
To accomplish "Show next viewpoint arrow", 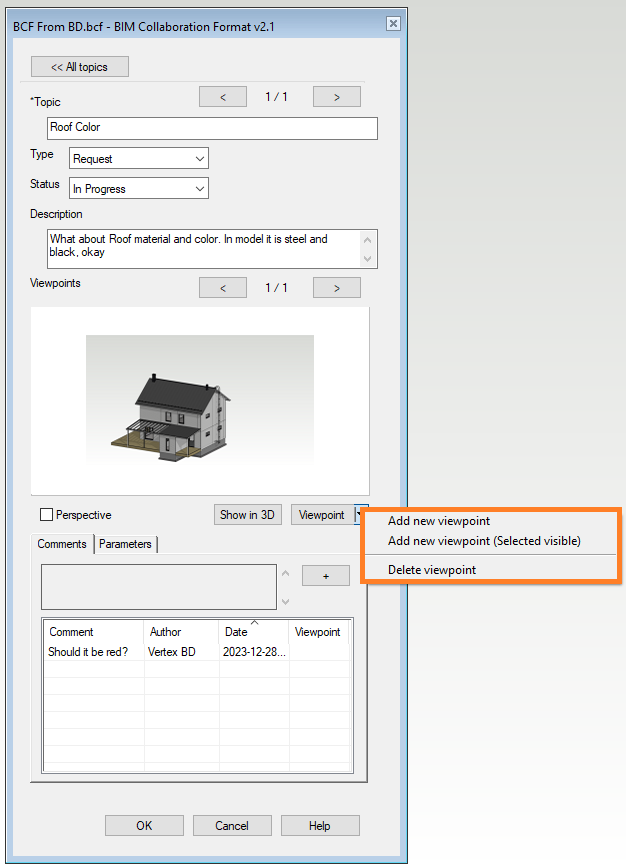I will [336, 288].
